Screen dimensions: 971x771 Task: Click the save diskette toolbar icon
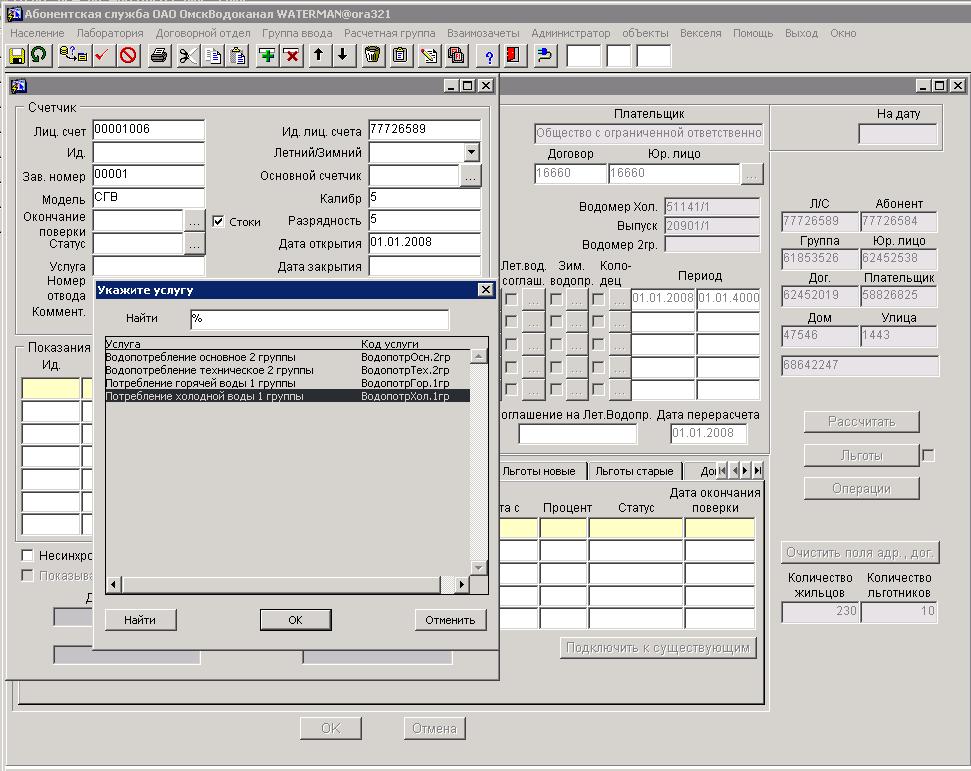(17, 56)
